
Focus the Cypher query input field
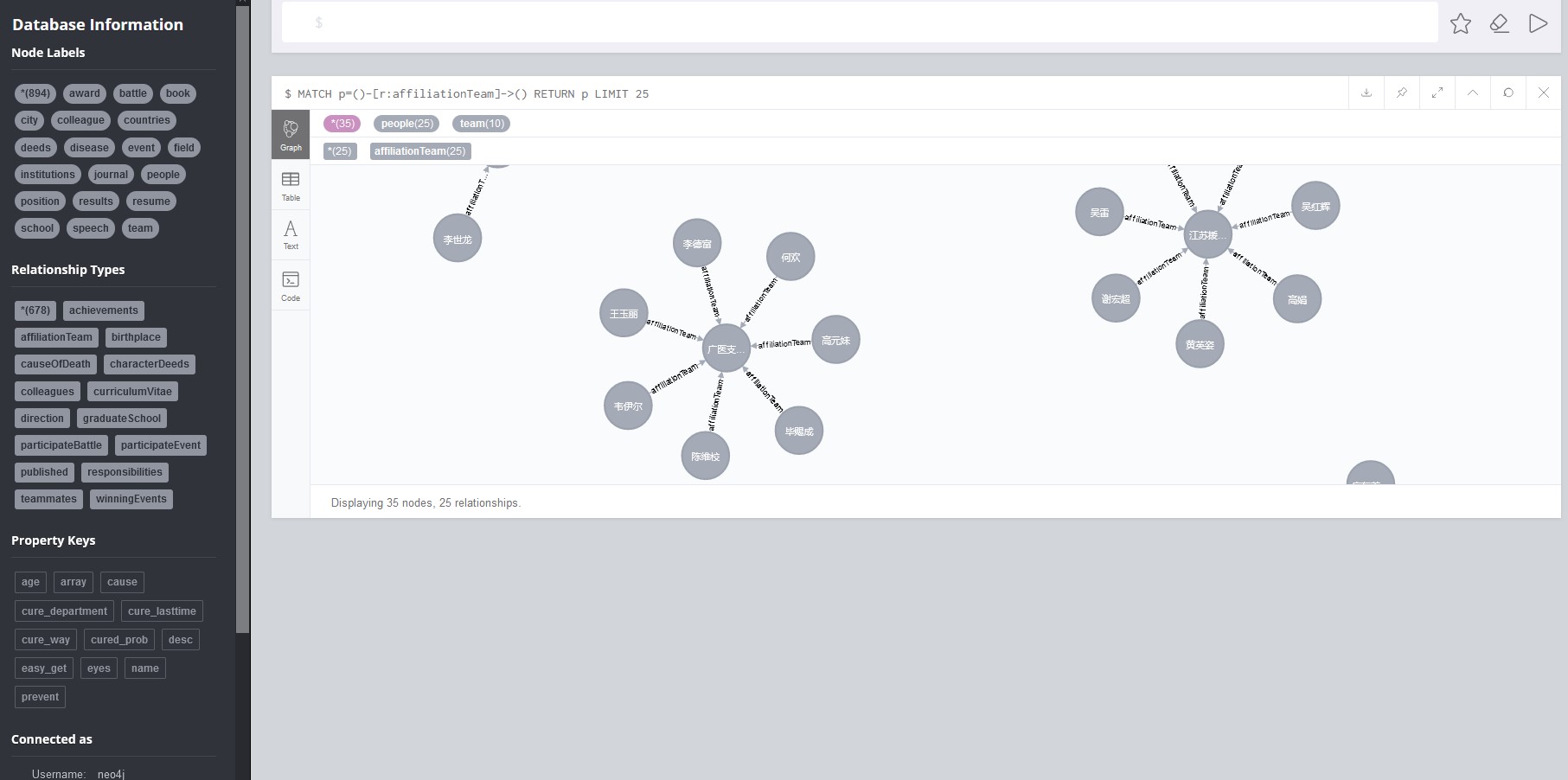point(860,22)
